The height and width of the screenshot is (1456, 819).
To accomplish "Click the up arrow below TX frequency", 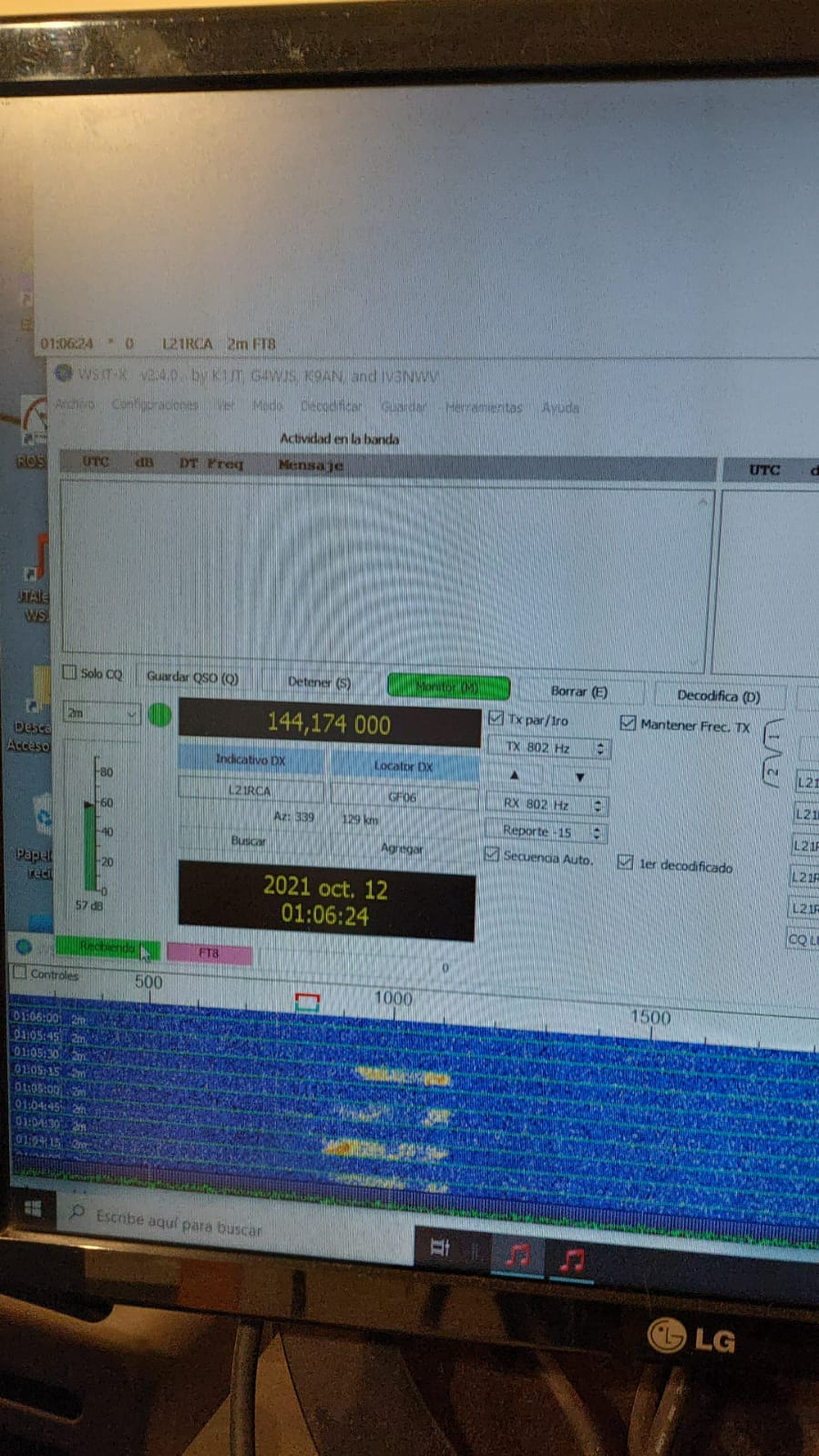I will tap(514, 775).
